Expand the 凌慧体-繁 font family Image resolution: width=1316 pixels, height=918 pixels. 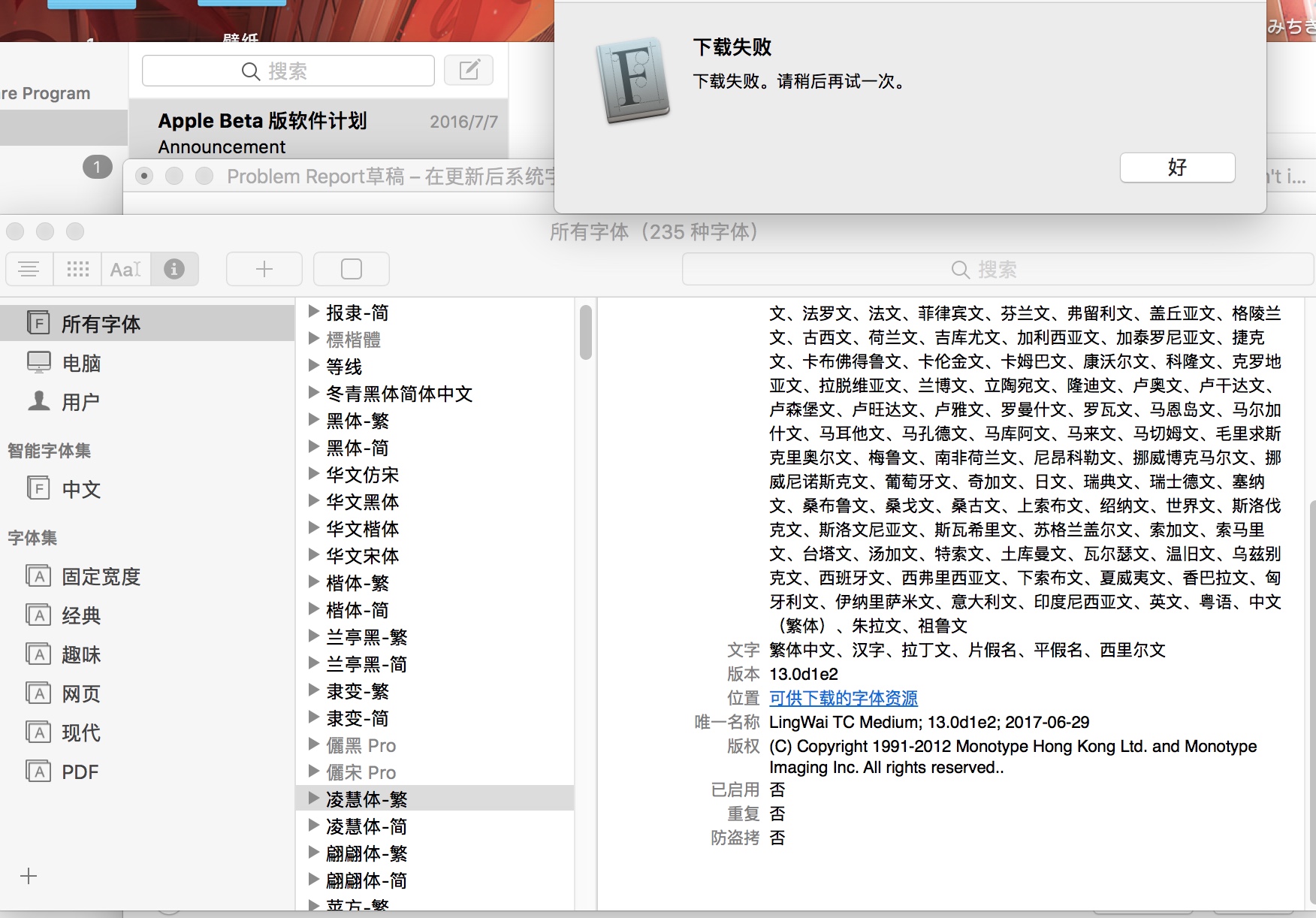coord(314,799)
